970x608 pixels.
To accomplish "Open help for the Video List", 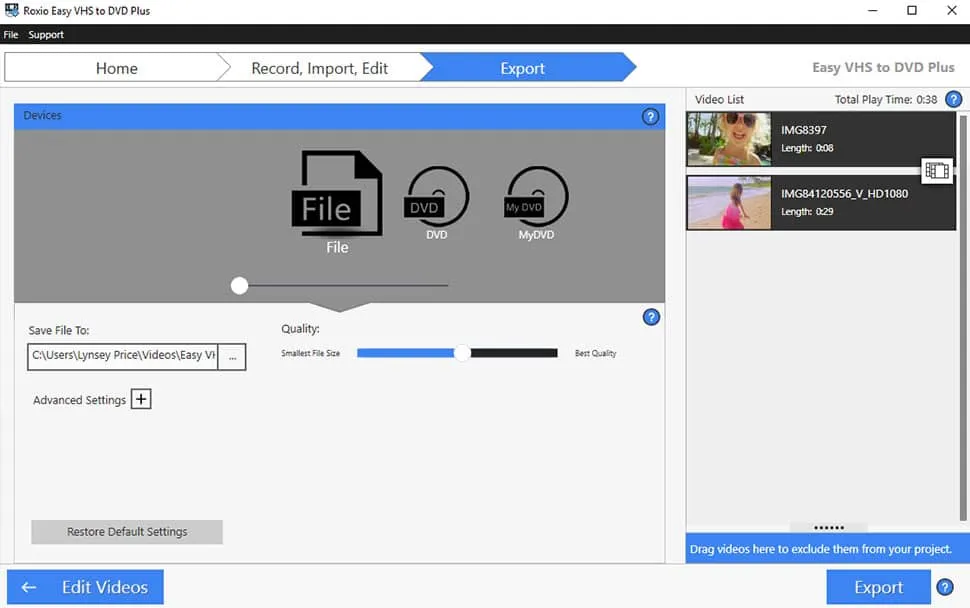I will click(954, 99).
